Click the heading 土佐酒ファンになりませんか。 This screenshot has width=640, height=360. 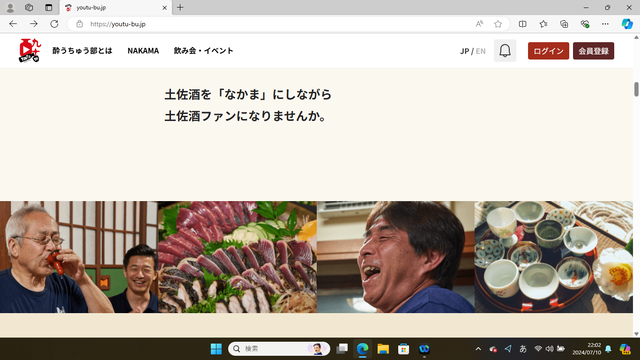246,116
